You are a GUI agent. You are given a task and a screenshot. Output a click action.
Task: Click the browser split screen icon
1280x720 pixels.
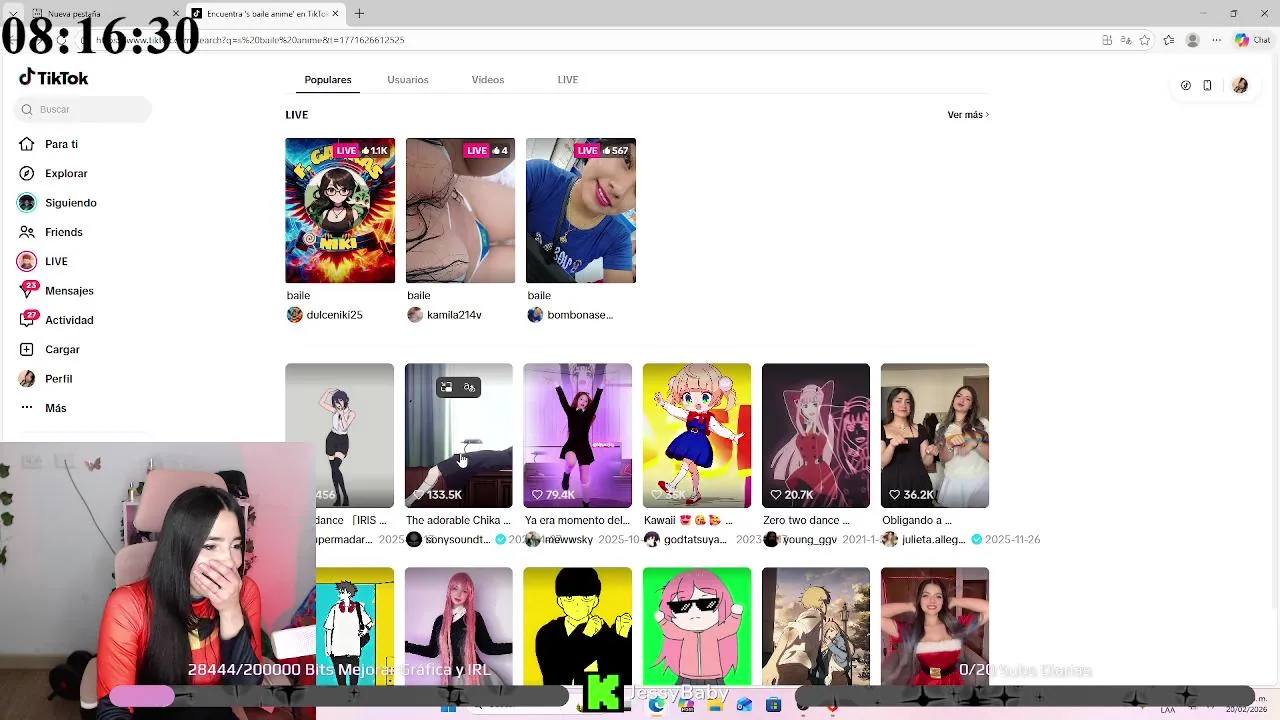(1107, 40)
